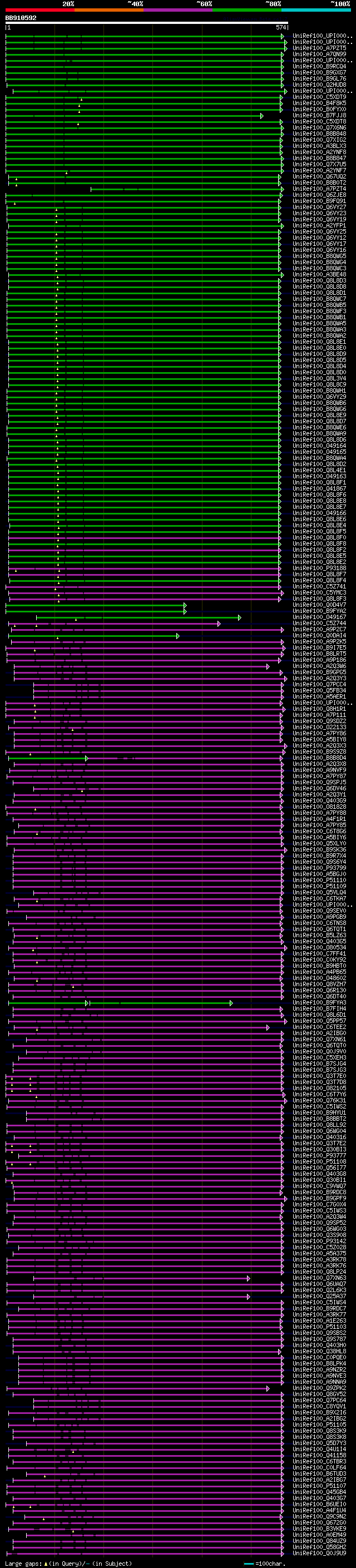Click the query ID B8910592

click(21, 18)
